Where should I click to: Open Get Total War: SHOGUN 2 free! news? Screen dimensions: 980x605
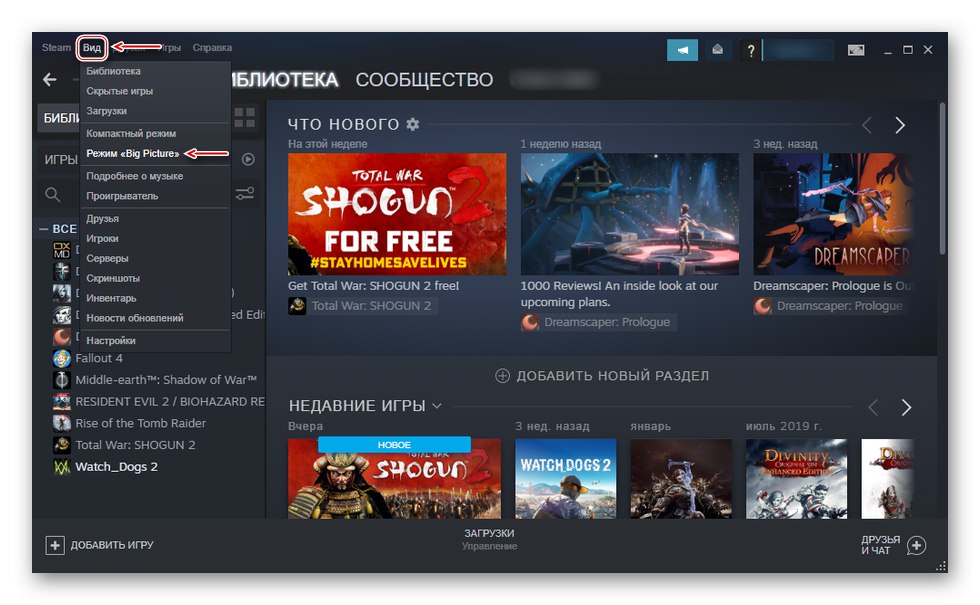(373, 286)
